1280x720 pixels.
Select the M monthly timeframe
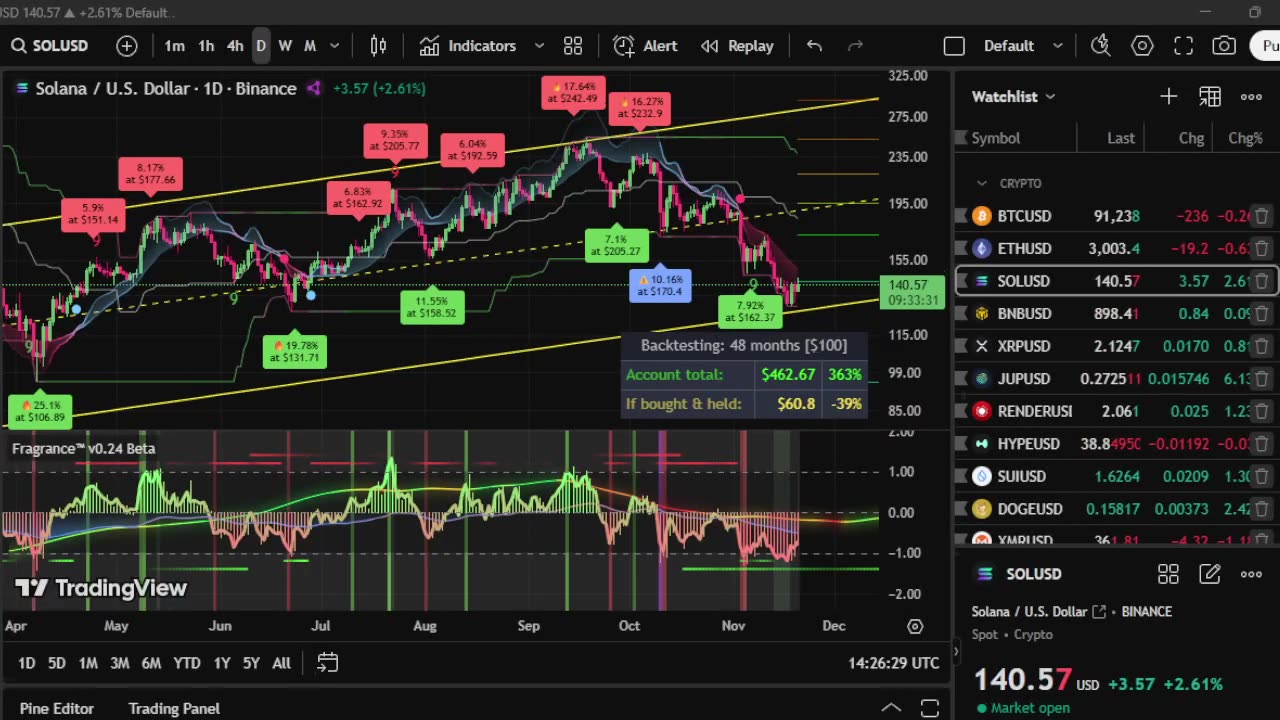(310, 46)
